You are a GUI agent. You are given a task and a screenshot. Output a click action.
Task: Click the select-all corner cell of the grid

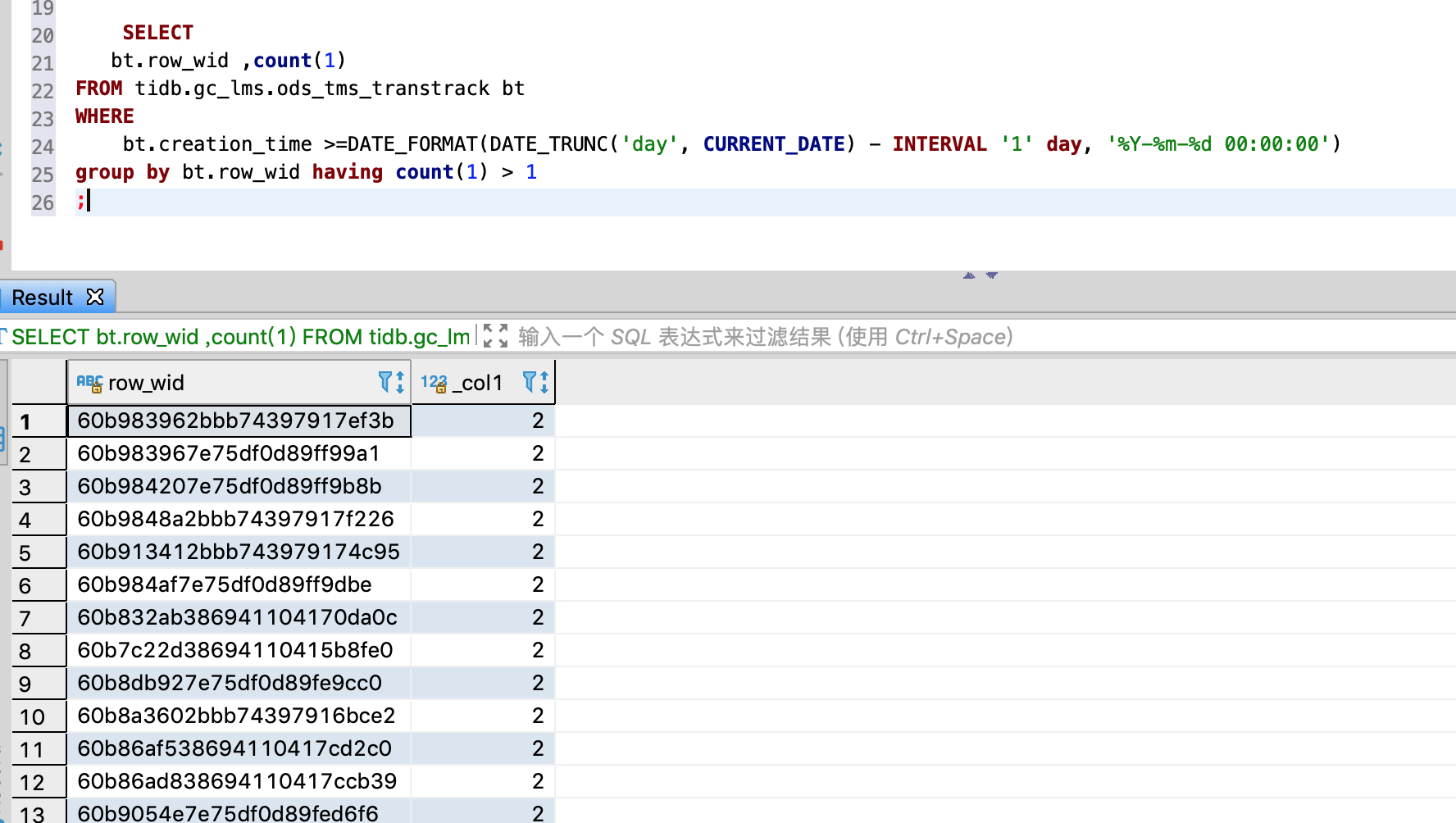(x=39, y=382)
